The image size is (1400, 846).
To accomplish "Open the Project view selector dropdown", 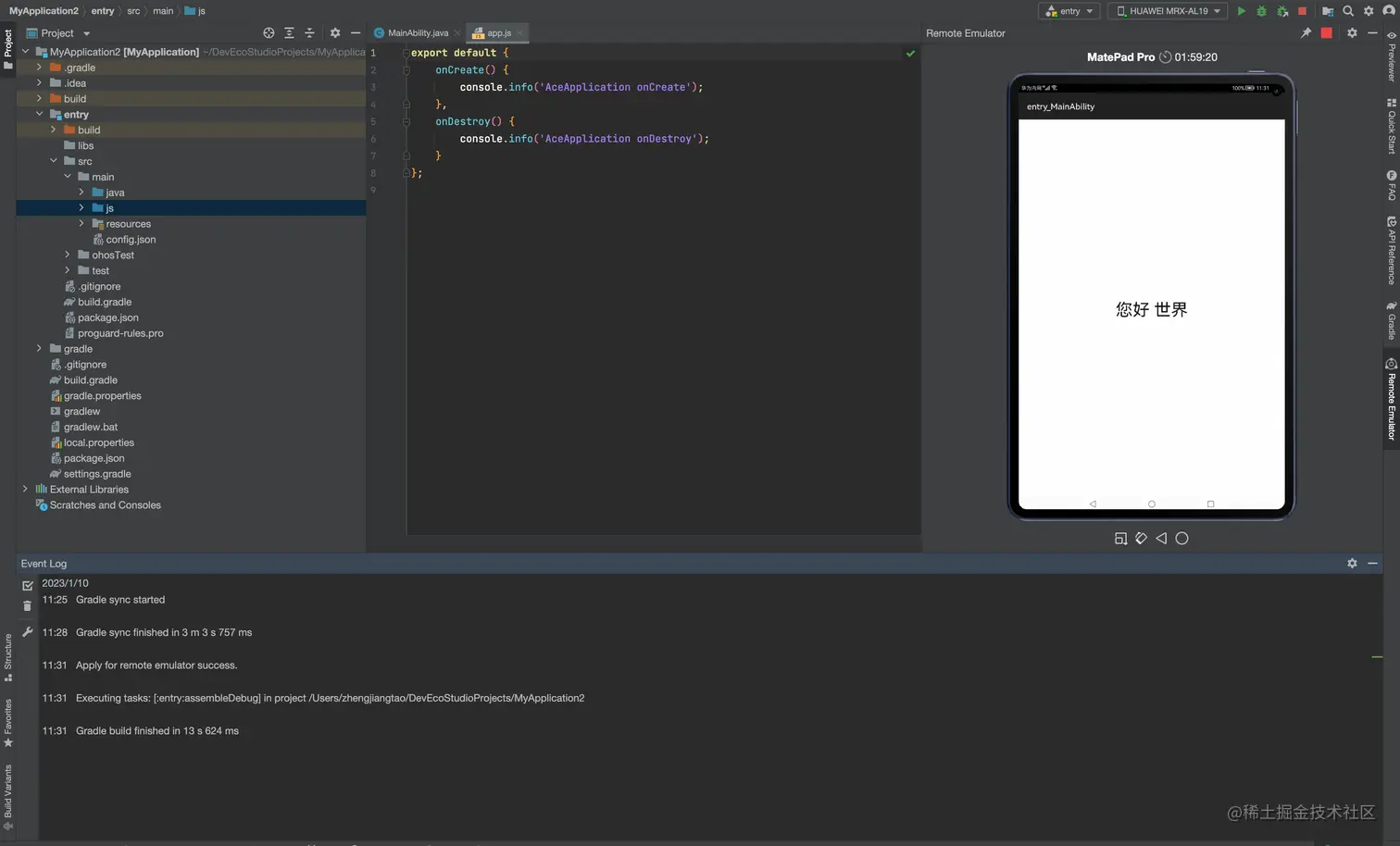I will (58, 33).
